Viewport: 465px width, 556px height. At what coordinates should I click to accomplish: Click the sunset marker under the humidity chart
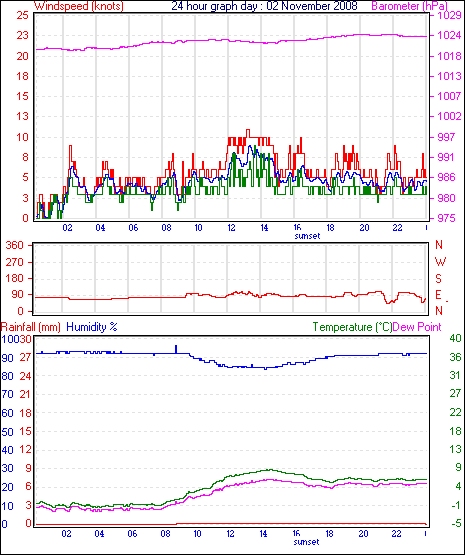pos(306,542)
